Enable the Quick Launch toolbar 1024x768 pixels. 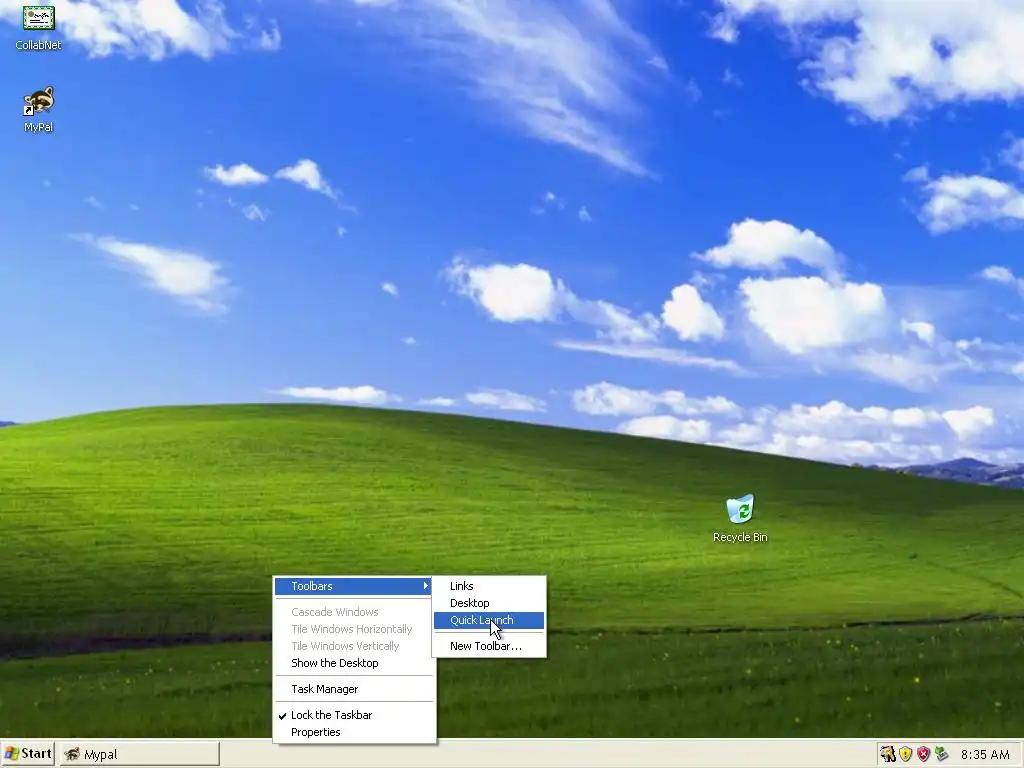pos(488,620)
